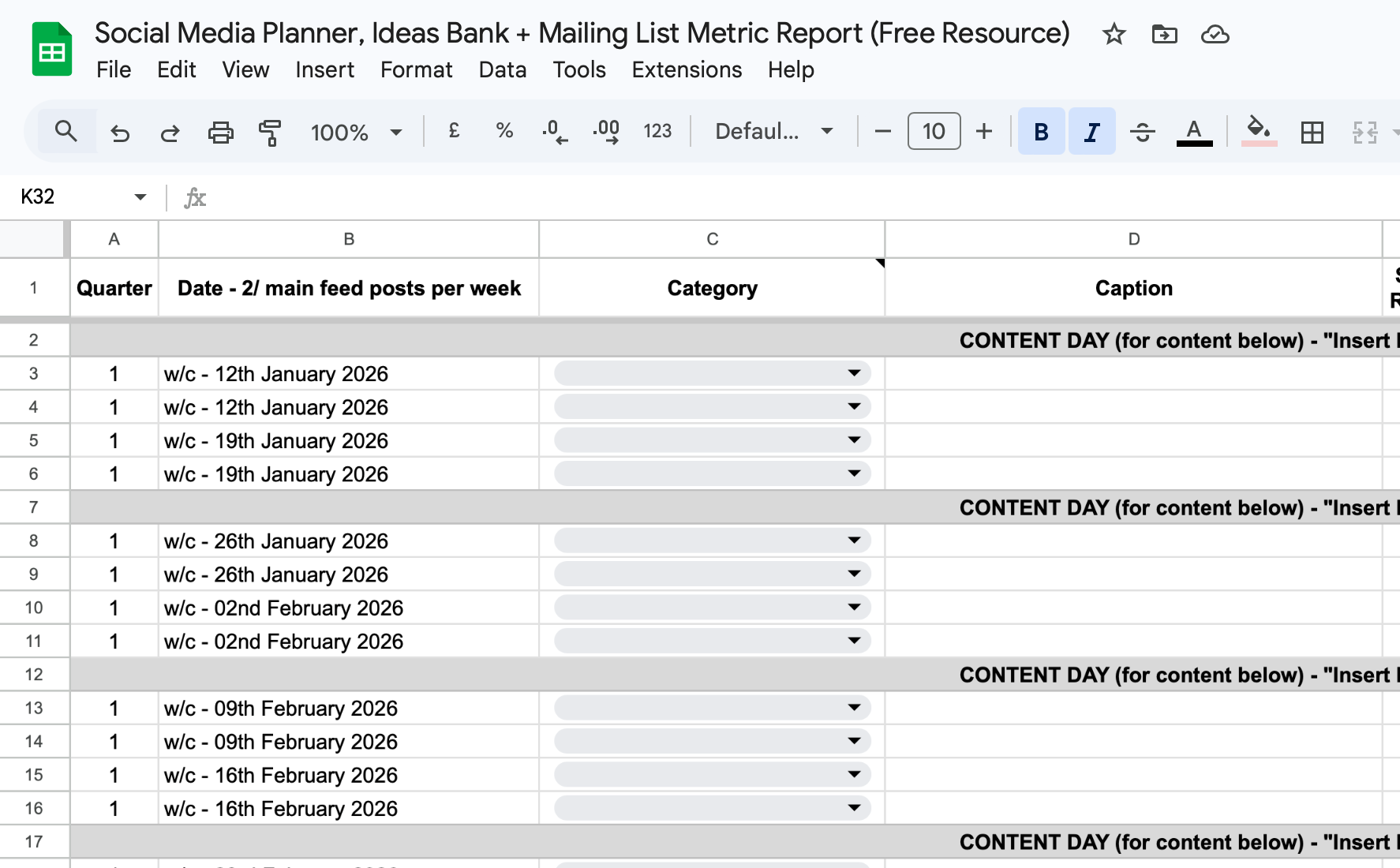
Task: Click the formula bar fx field
Action: tap(195, 197)
